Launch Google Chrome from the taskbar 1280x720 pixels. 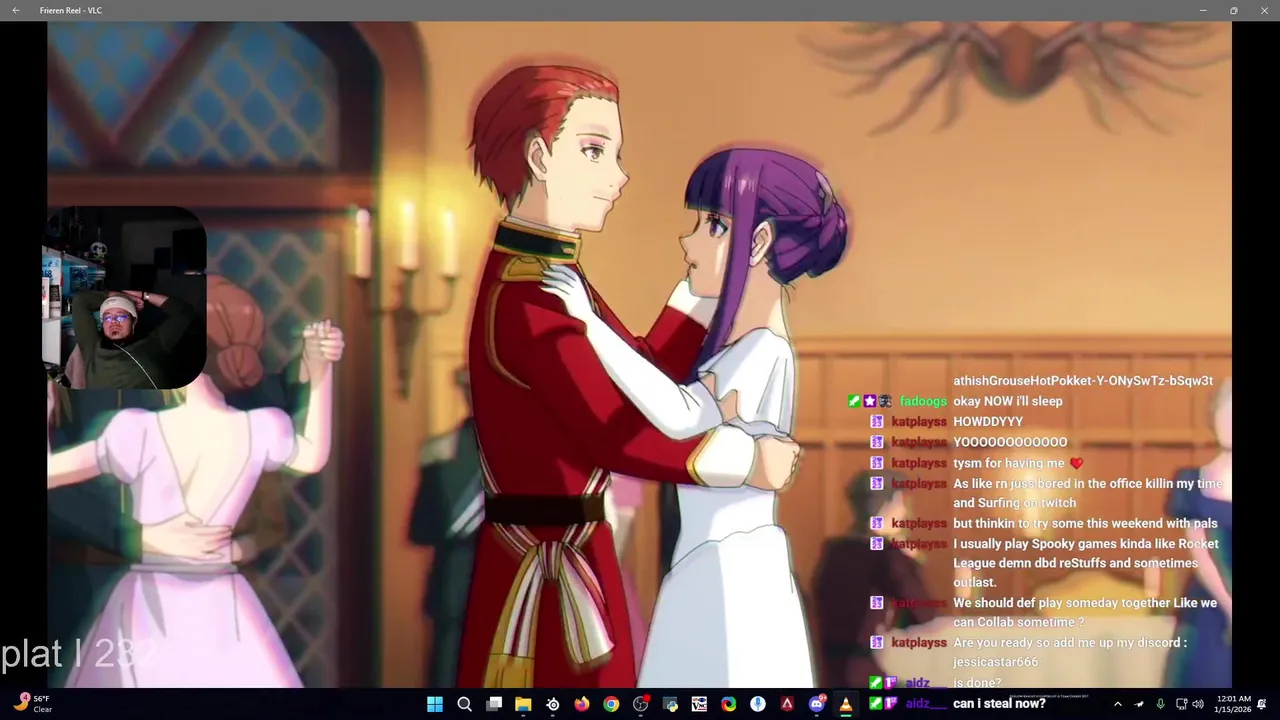(611, 704)
